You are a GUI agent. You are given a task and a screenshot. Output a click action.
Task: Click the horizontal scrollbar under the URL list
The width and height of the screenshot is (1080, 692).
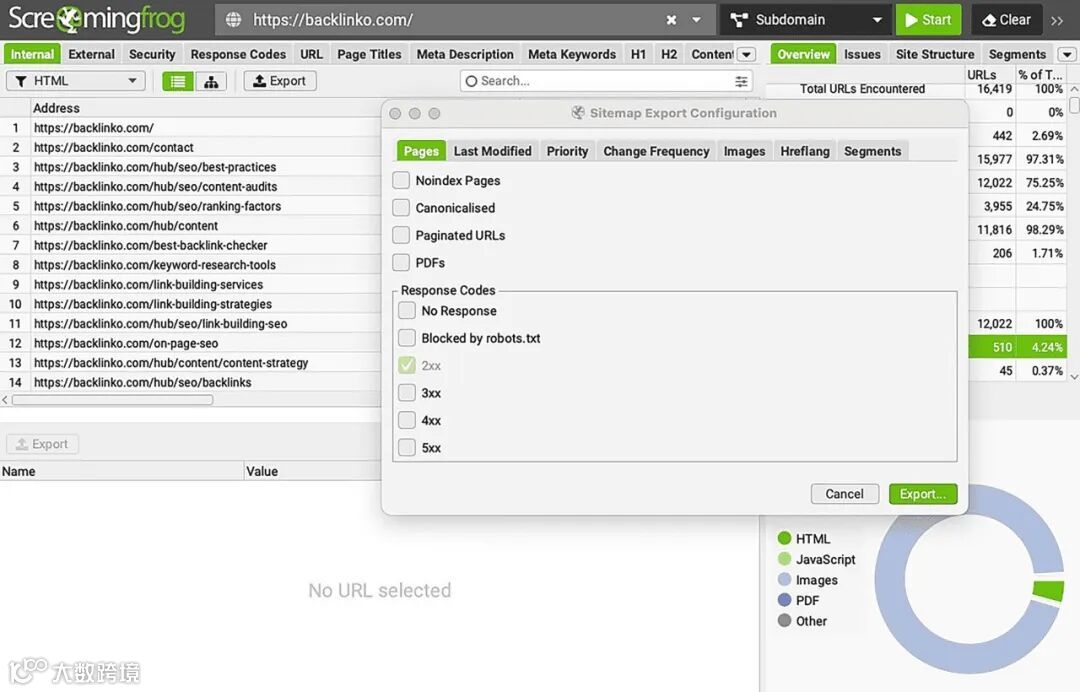point(112,399)
